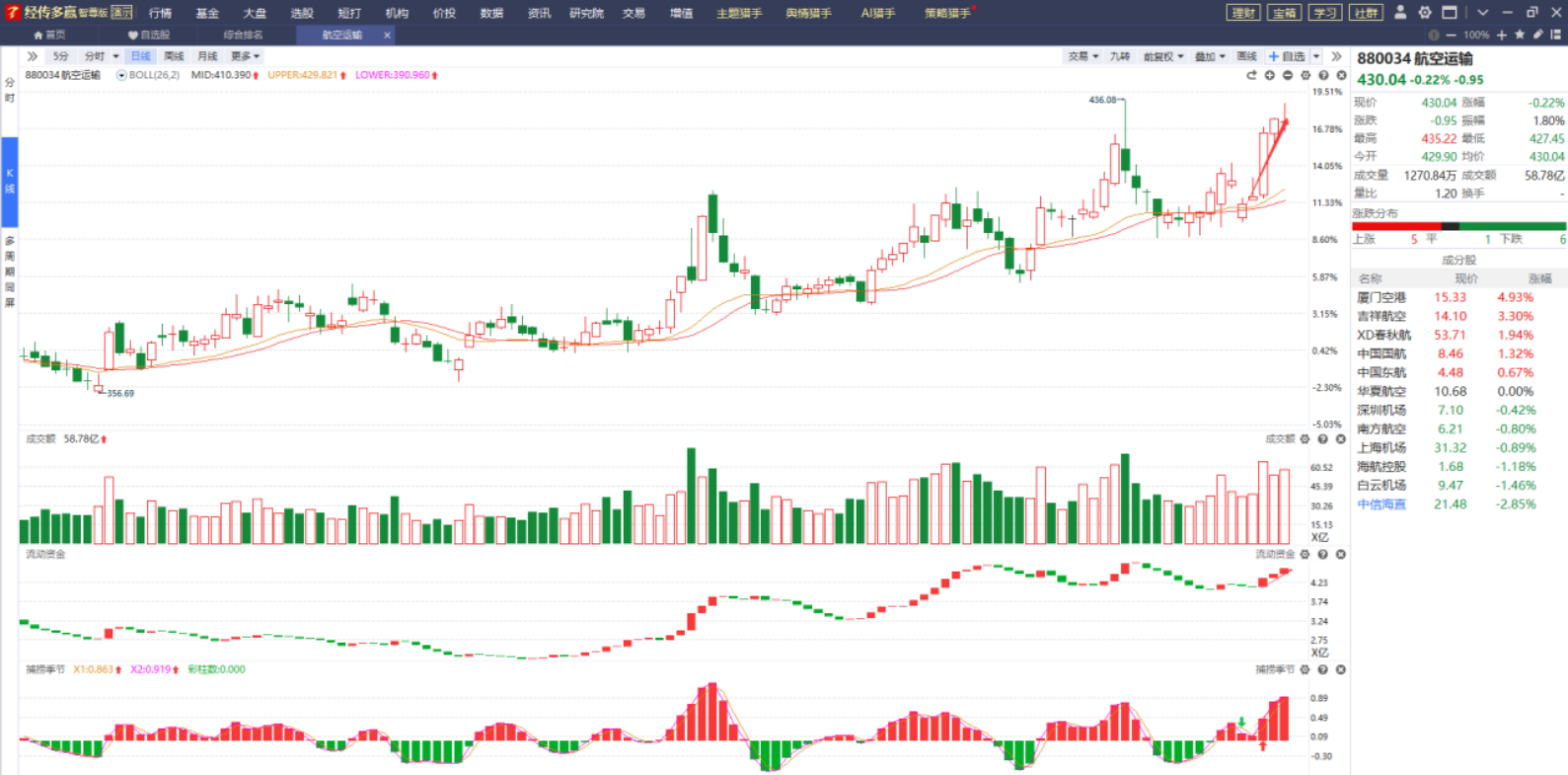Click zoom-in plus icon on main chart
This screenshot has height=775, width=1568.
coord(1270,75)
